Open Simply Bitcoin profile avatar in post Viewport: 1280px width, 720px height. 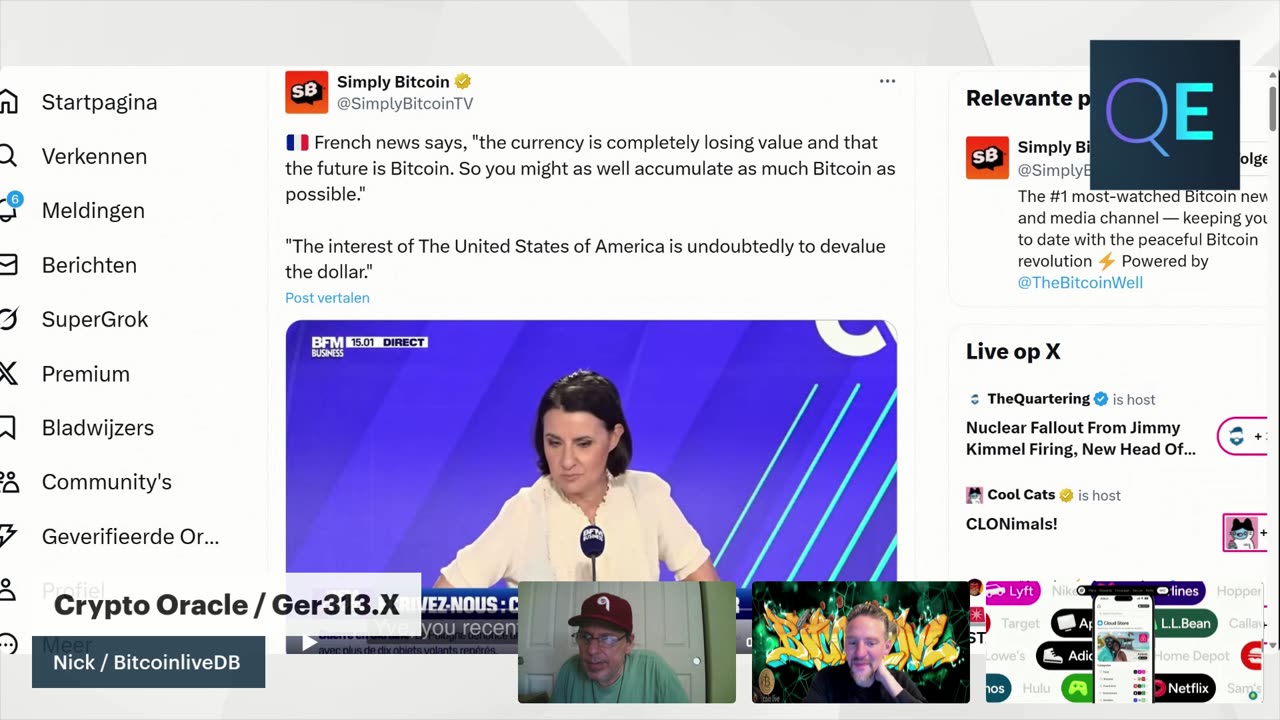[306, 92]
